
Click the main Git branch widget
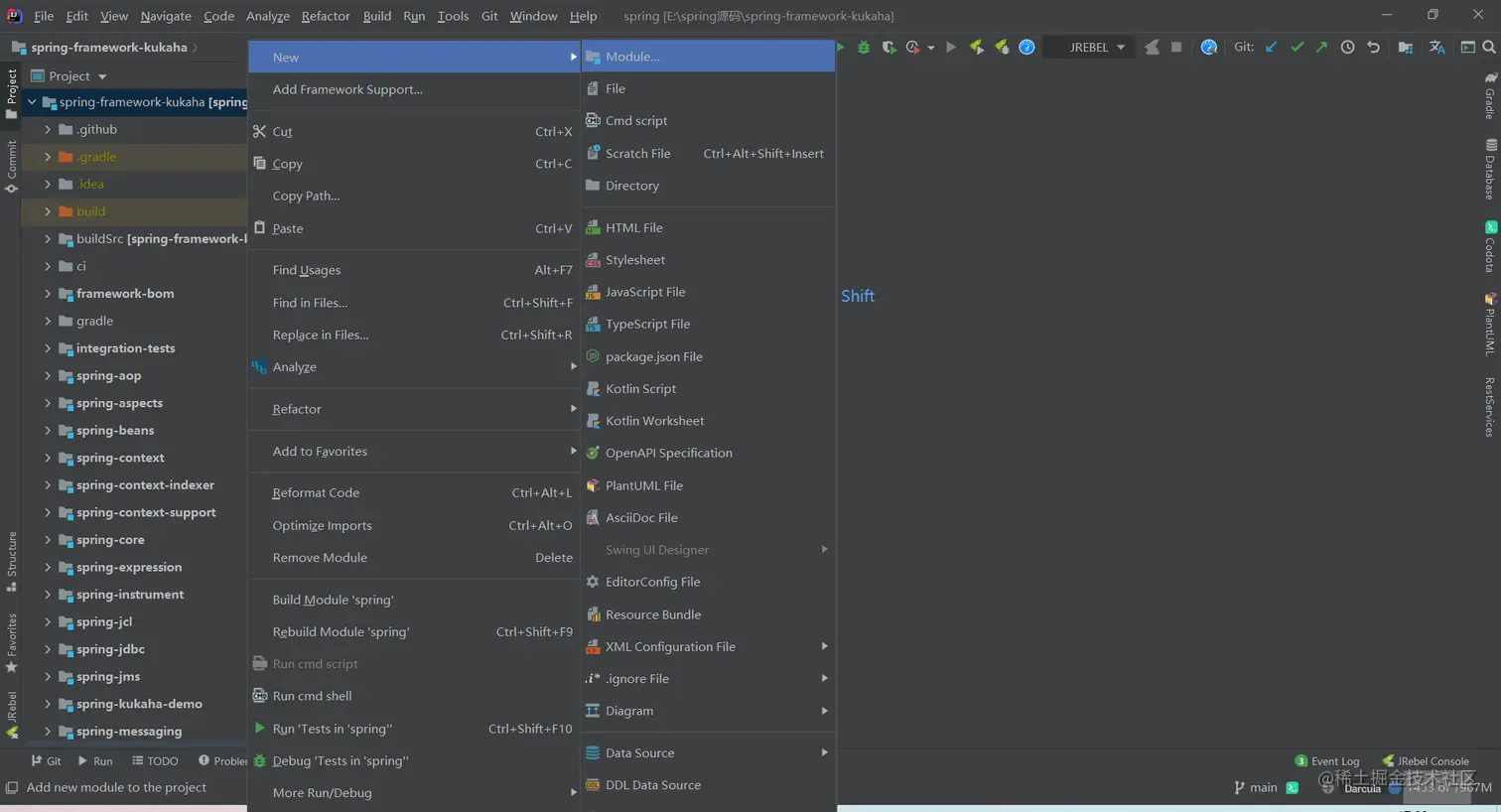tap(1256, 787)
